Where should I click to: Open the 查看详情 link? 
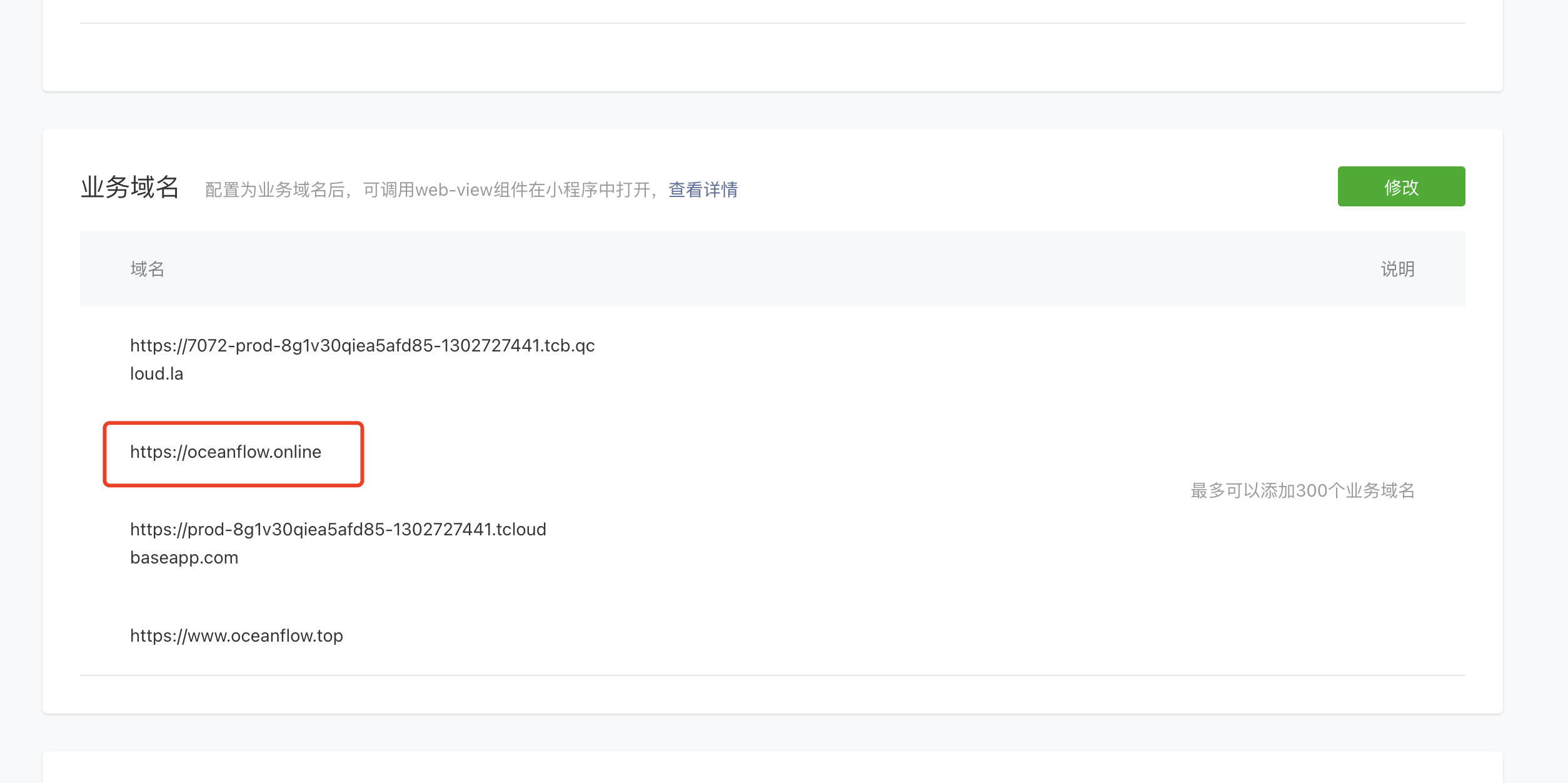point(703,189)
